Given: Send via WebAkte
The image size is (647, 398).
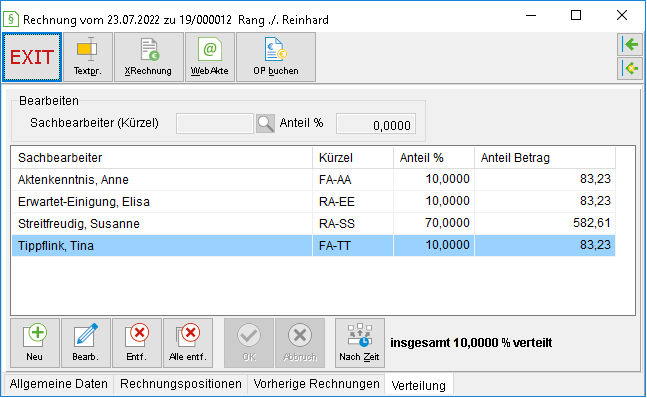Looking at the screenshot, I should point(210,57).
